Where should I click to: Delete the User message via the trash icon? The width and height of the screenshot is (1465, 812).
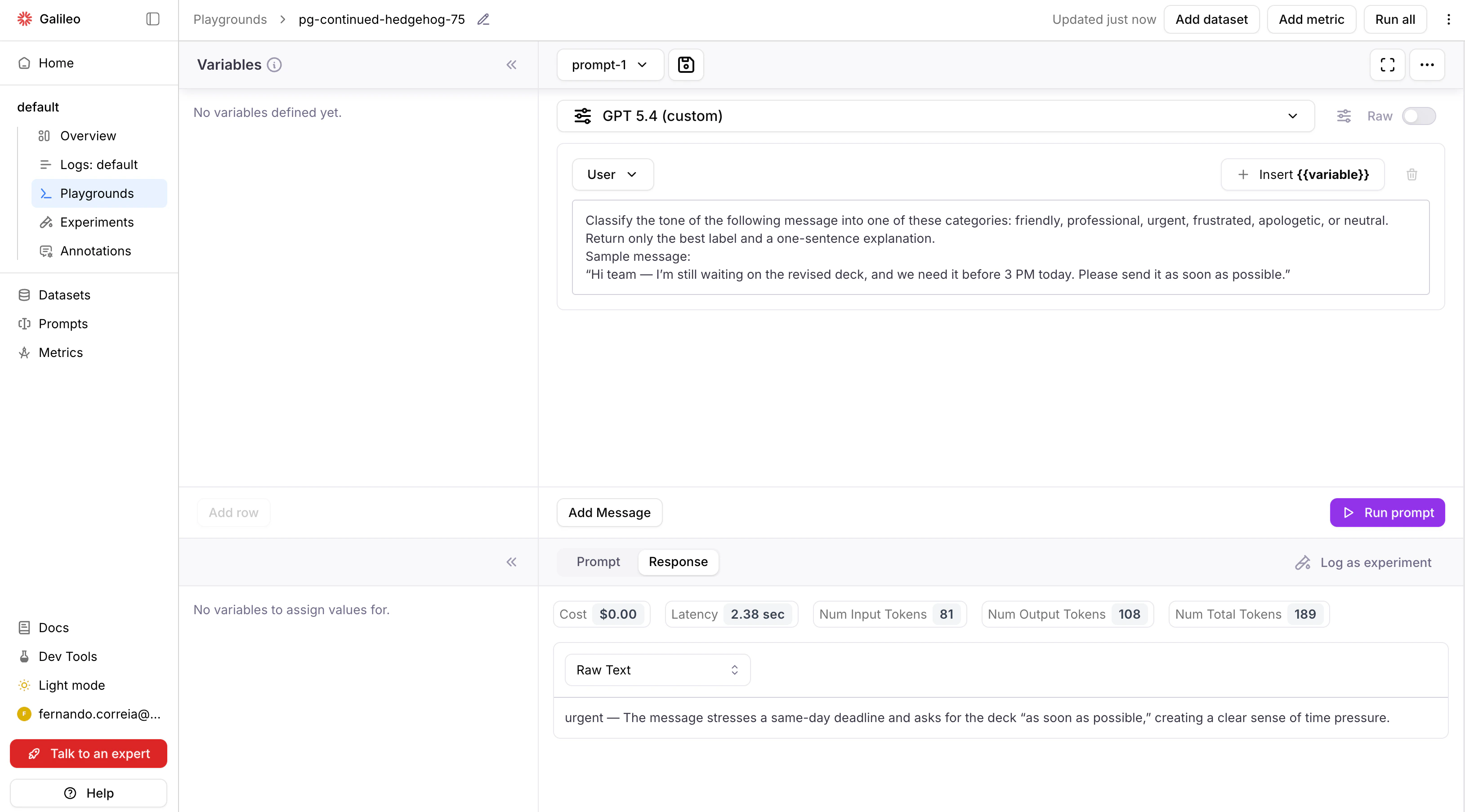[1411, 174]
